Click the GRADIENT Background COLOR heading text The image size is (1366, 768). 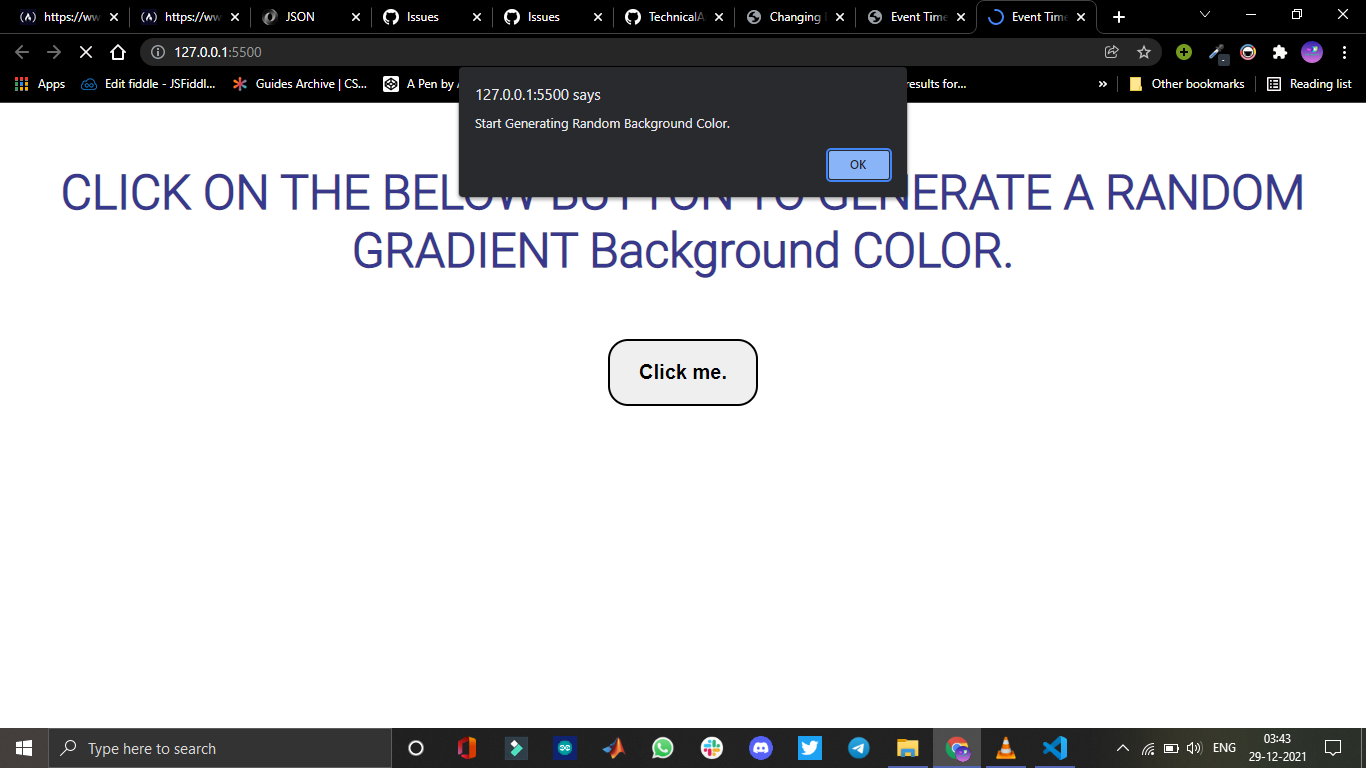click(x=683, y=250)
